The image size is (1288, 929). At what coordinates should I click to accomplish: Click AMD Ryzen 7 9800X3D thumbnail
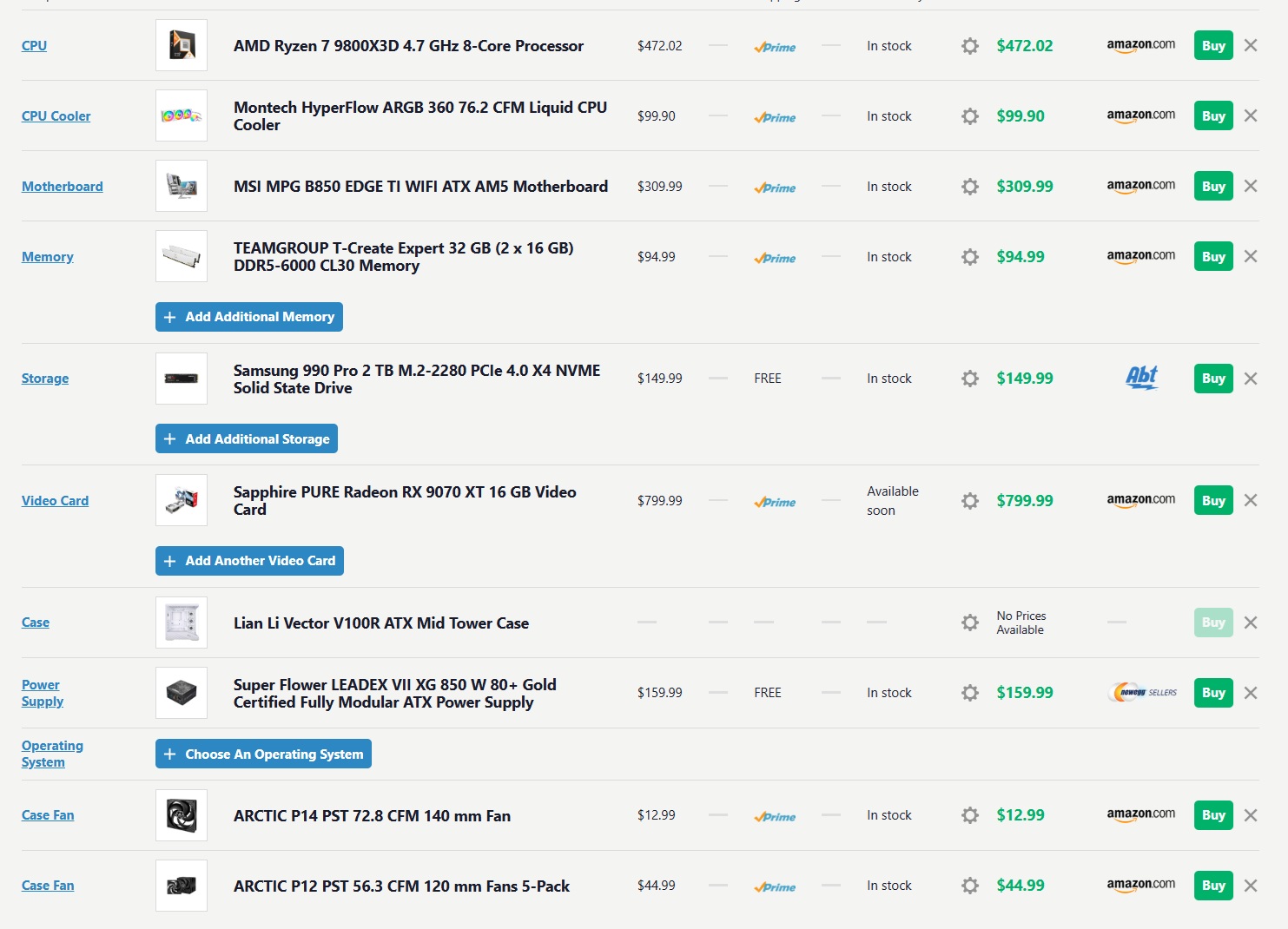tap(182, 45)
